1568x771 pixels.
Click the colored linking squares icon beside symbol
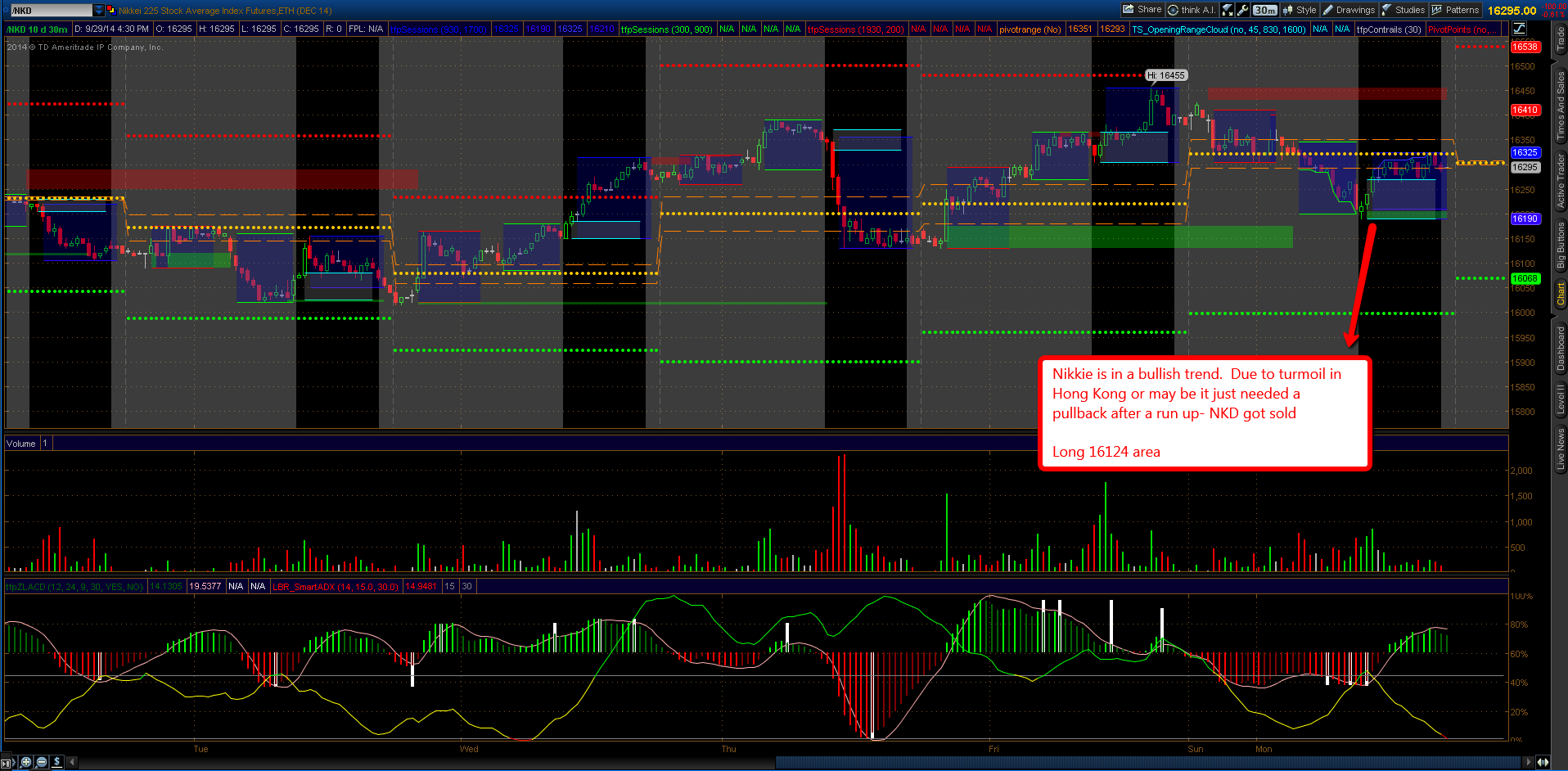[x=110, y=11]
